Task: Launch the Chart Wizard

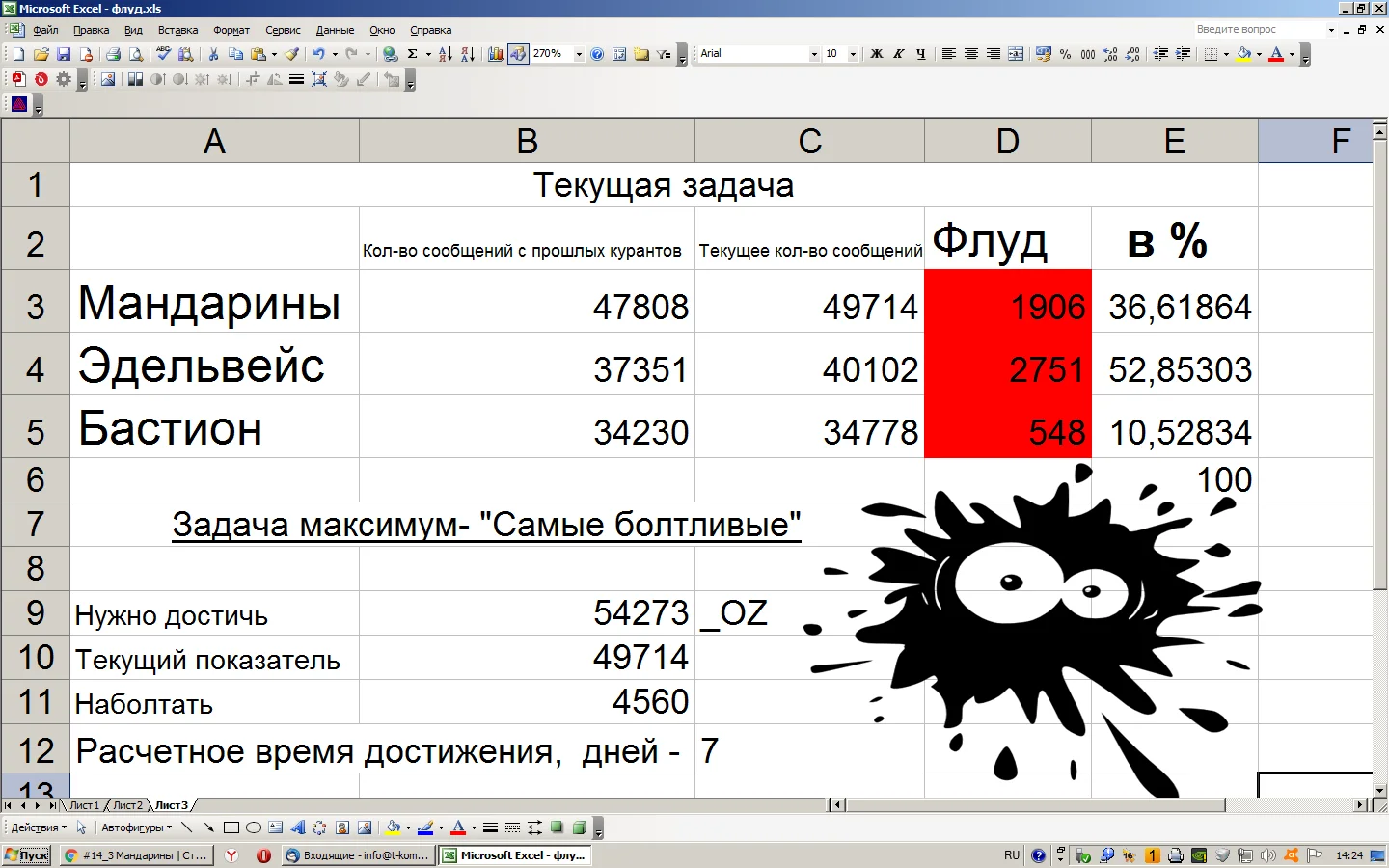Action: point(495,54)
